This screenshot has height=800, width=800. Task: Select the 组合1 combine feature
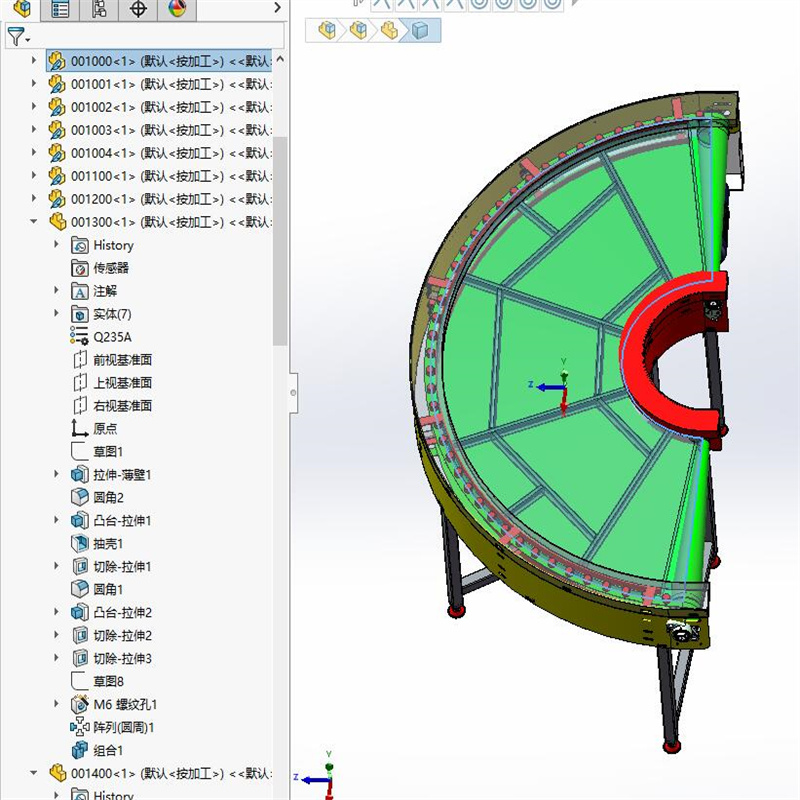tap(82, 749)
